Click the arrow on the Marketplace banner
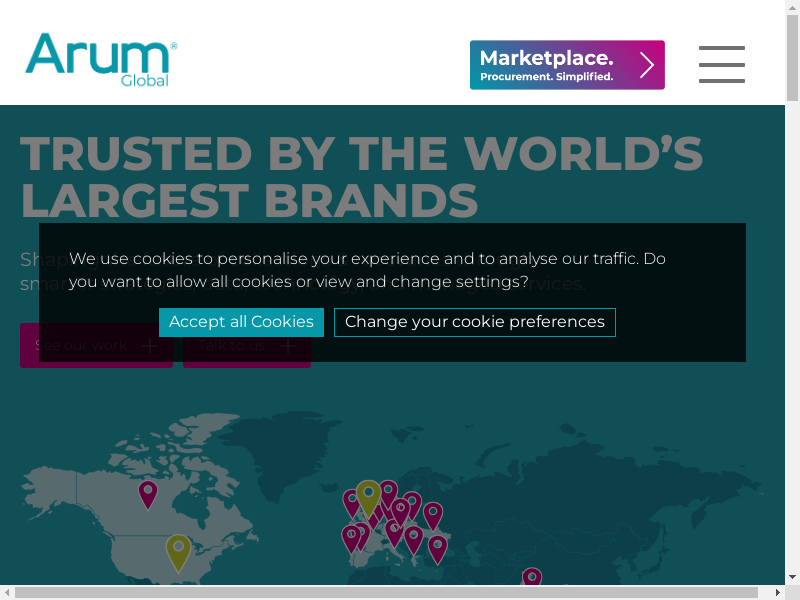 coord(647,66)
